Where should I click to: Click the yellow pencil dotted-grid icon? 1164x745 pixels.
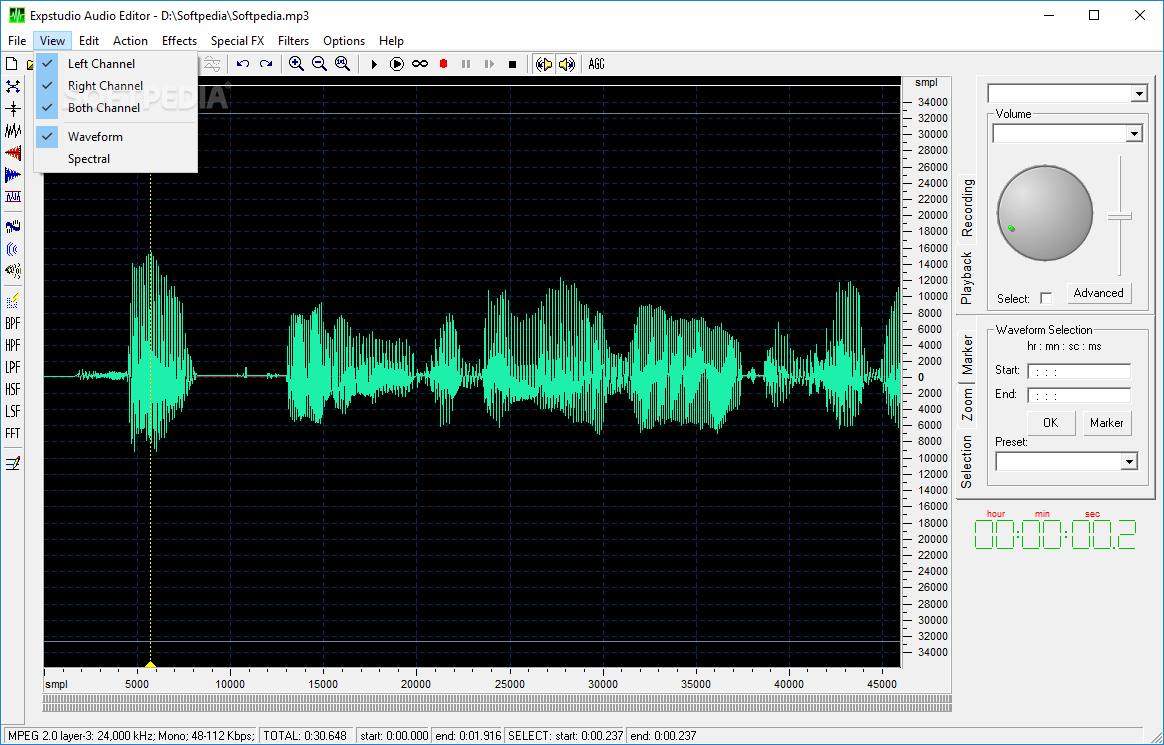13,301
